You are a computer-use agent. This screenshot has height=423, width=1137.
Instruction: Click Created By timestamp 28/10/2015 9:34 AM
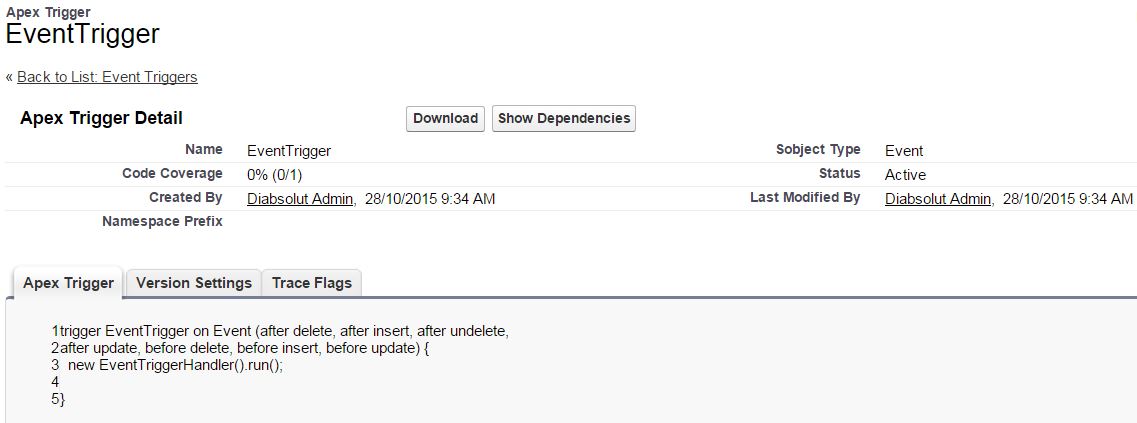[x=430, y=199]
